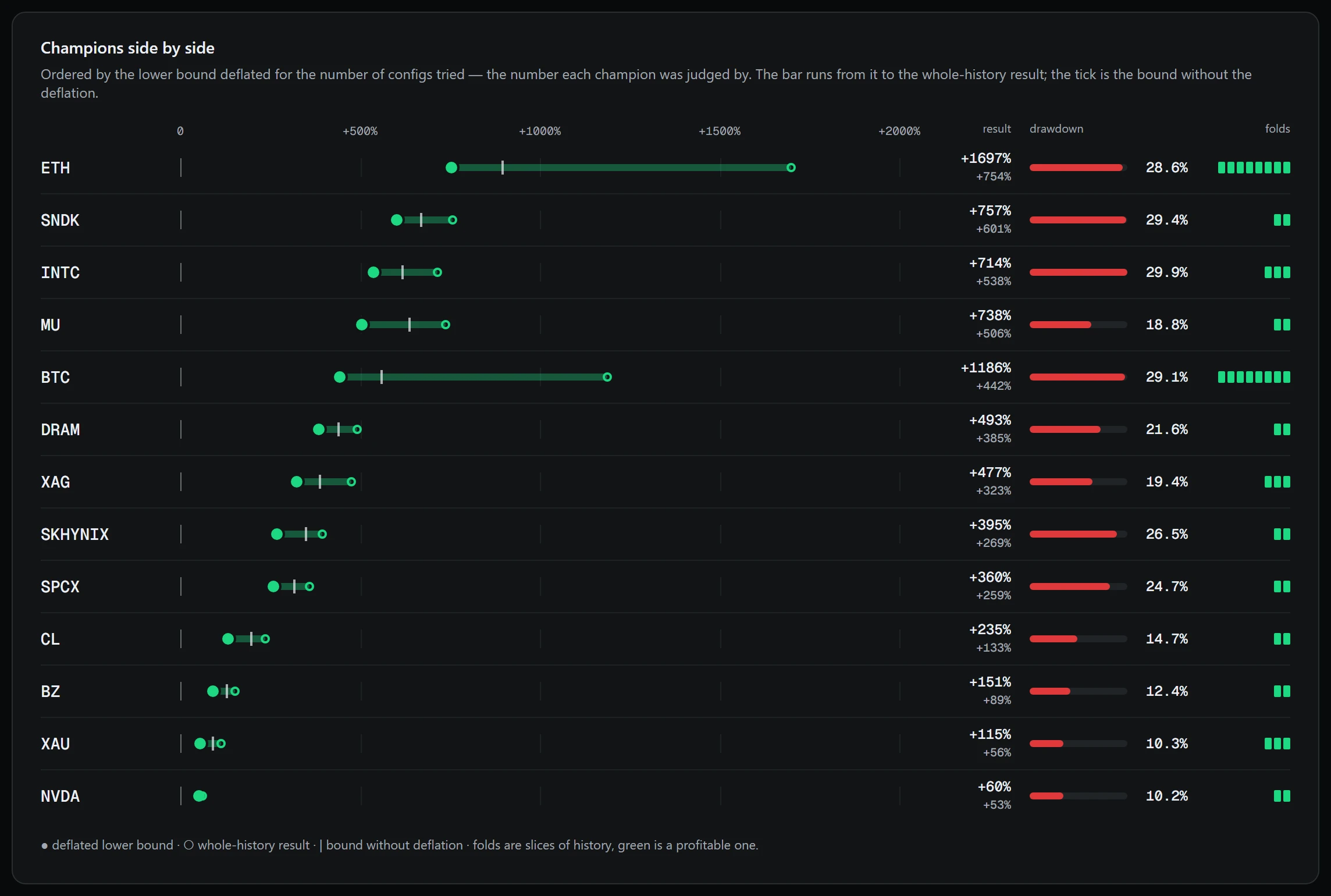
Task: Select the MU result +738%
Action: pos(990,315)
